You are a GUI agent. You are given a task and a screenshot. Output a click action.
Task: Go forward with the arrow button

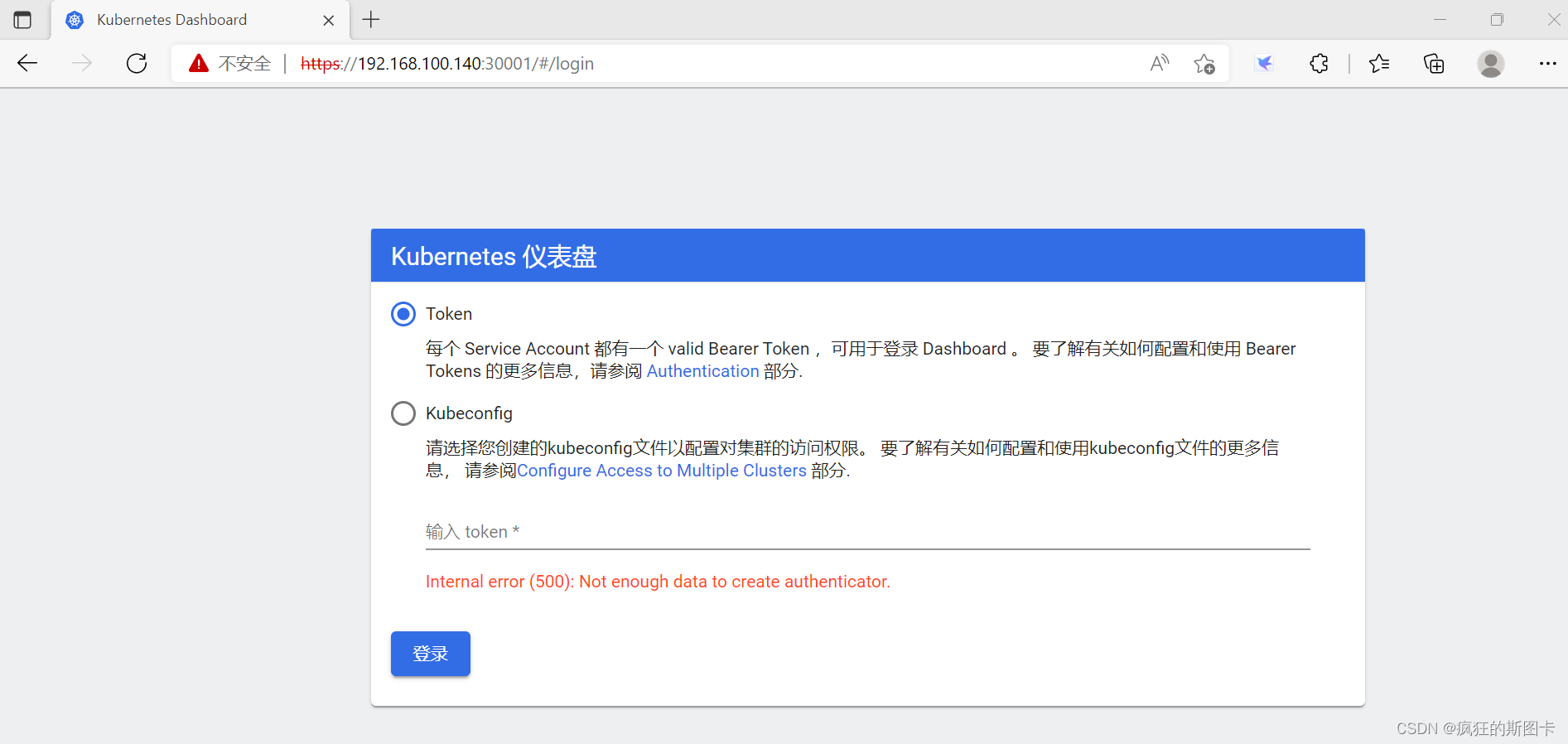tap(82, 63)
